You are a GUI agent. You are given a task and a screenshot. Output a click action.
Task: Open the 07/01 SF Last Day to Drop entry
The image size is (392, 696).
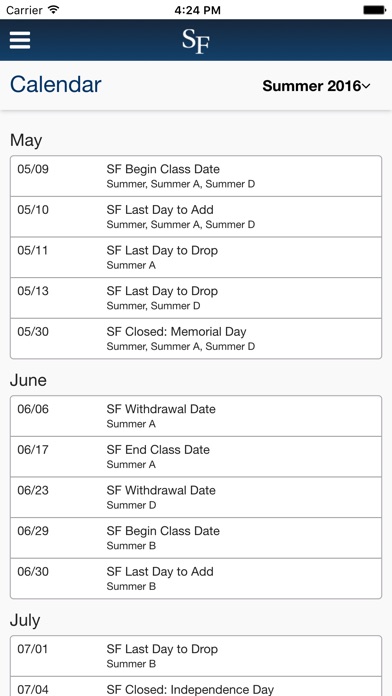[196, 656]
